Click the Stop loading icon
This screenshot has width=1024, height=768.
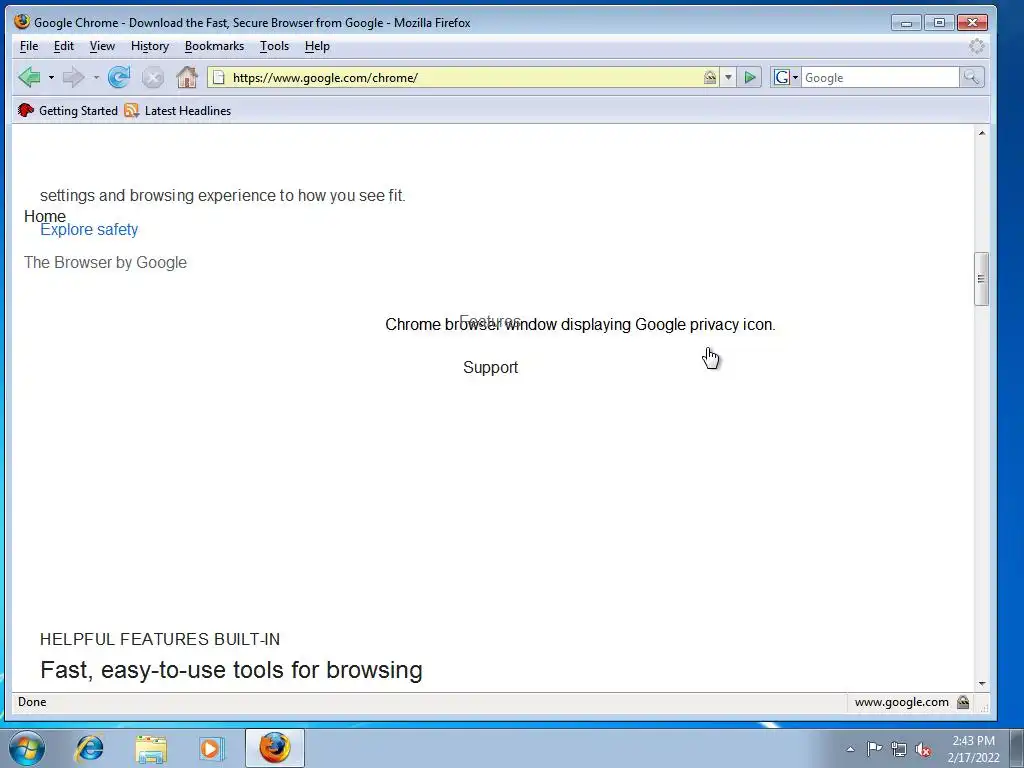point(153,78)
